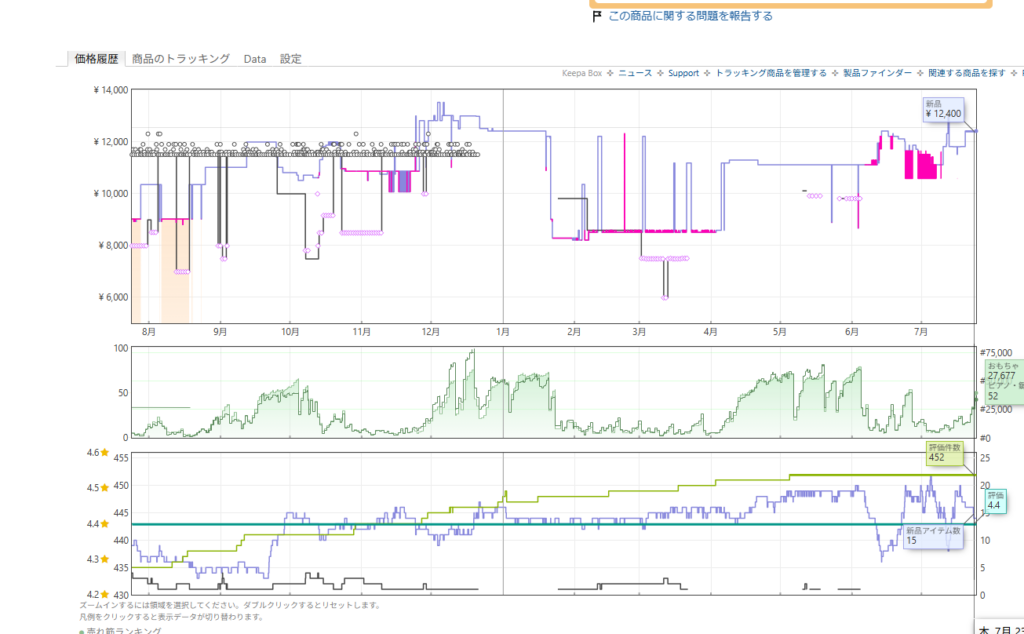Screen dimensions: 1024x634
Task: Click the star icon next to 4.3
Action: 104,559
